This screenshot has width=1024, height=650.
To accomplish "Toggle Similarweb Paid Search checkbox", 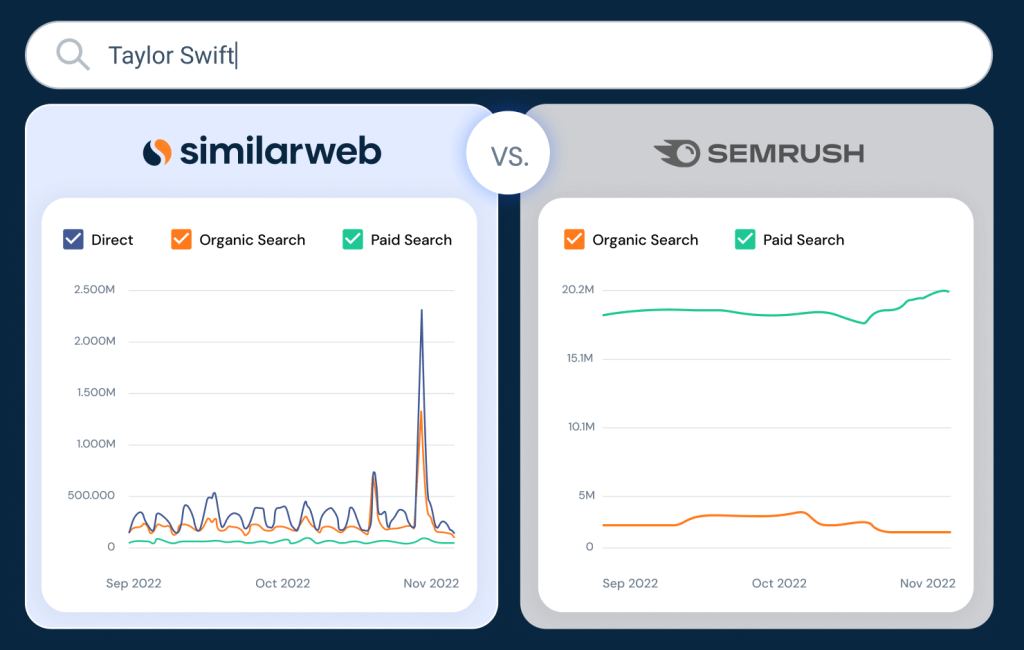I will tap(353, 239).
